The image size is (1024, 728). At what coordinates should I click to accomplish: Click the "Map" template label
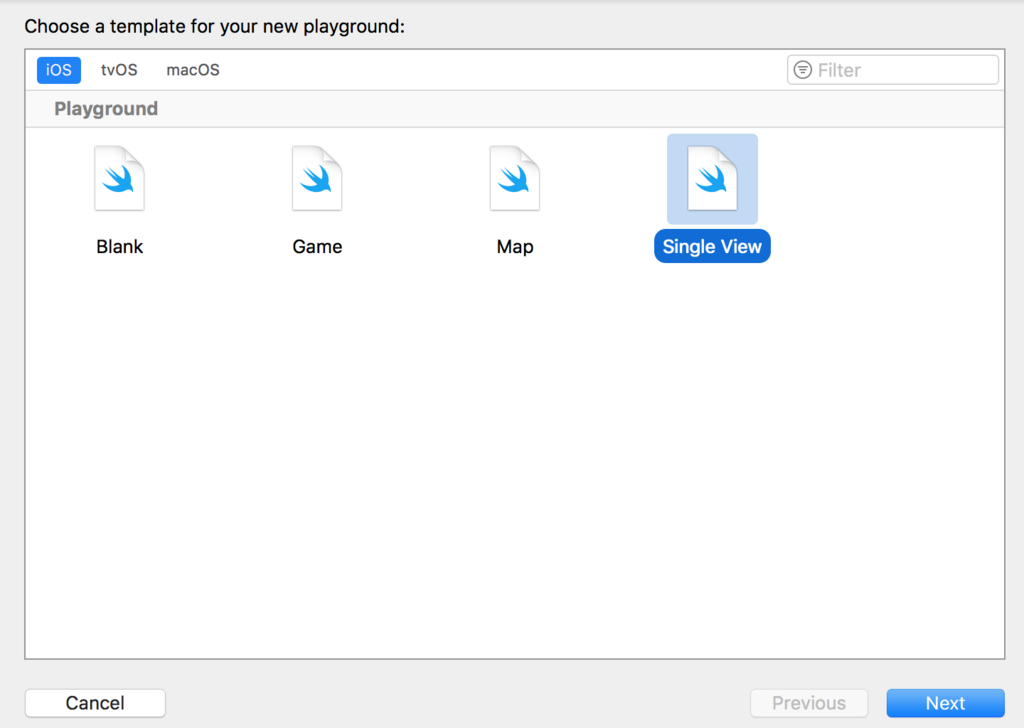[x=515, y=247]
